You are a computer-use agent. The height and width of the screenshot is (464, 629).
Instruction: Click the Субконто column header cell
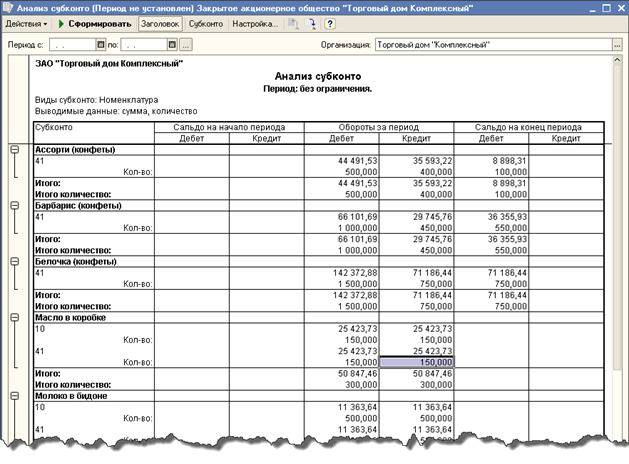pos(94,133)
